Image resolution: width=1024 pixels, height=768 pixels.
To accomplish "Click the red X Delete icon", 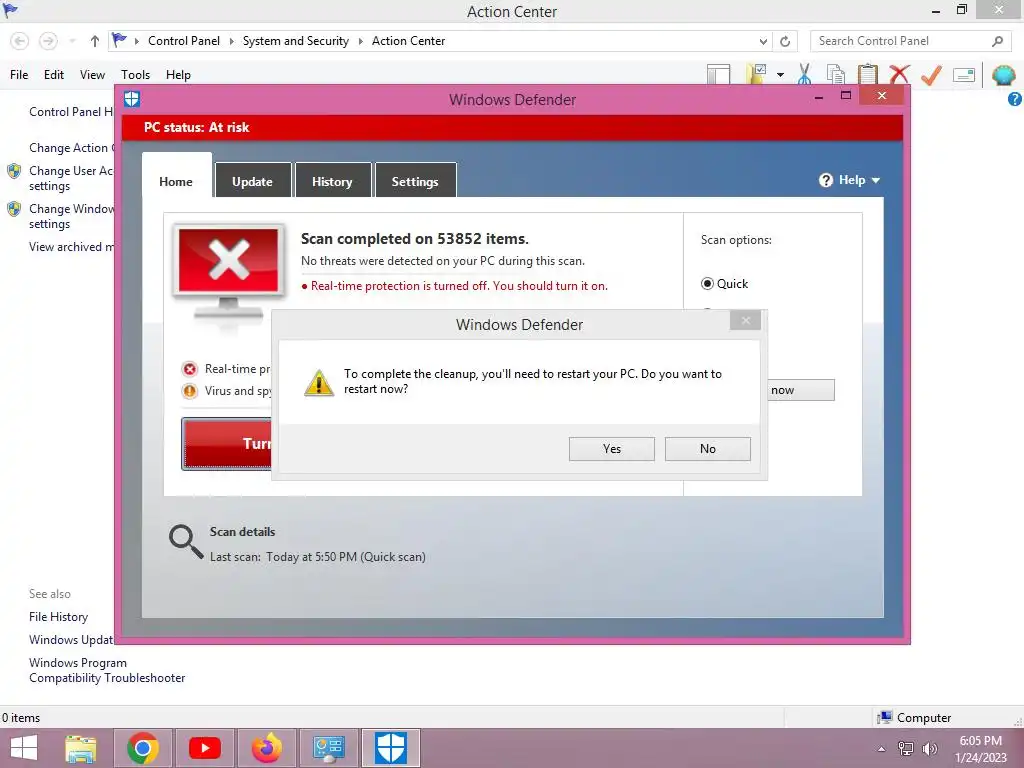I will [x=899, y=74].
